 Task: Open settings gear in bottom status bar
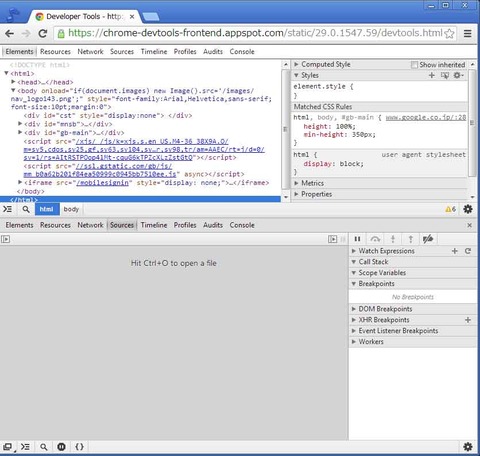pos(468,447)
